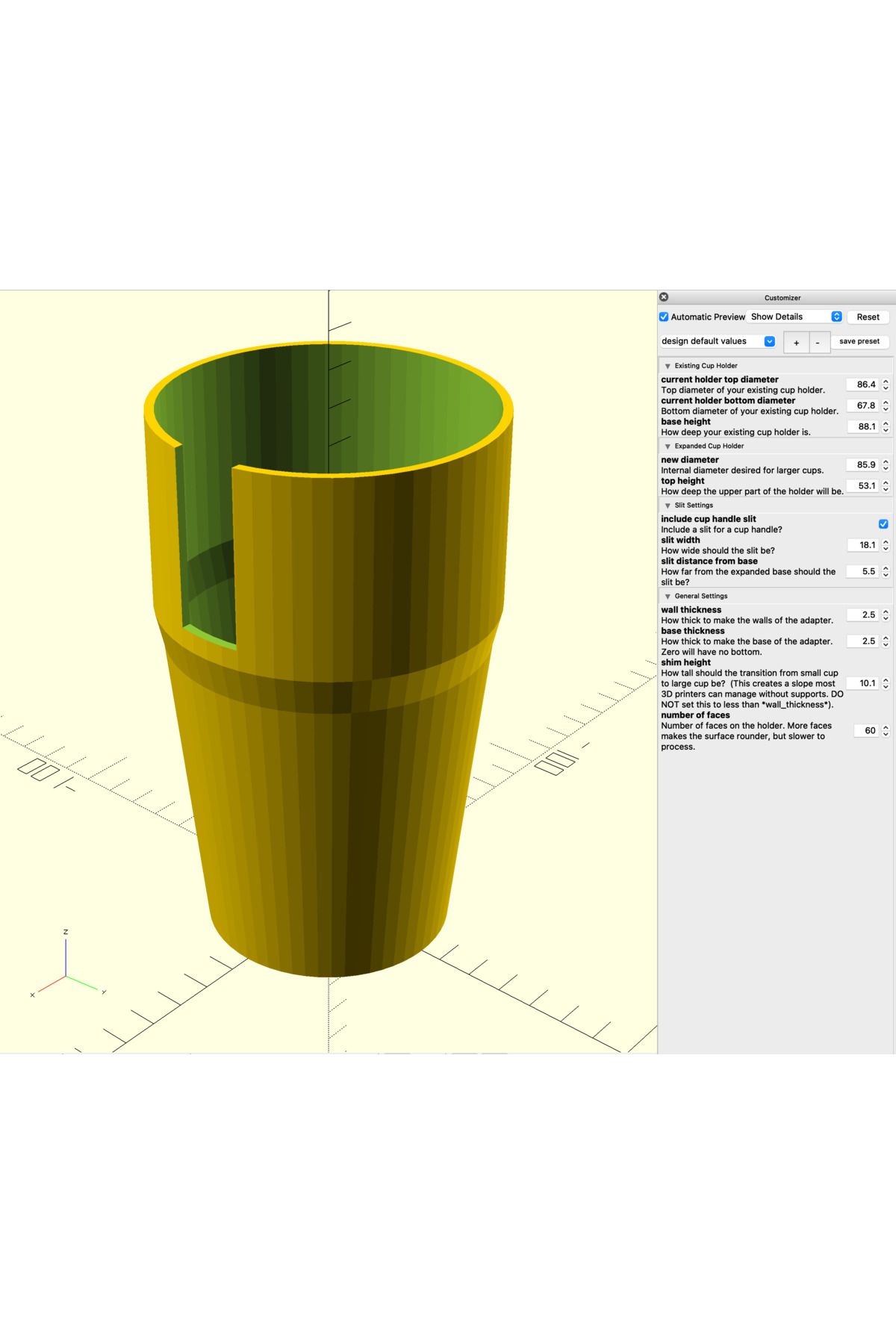
Task: Click stepper arrows for base thickness
Action: pyautogui.click(x=886, y=641)
